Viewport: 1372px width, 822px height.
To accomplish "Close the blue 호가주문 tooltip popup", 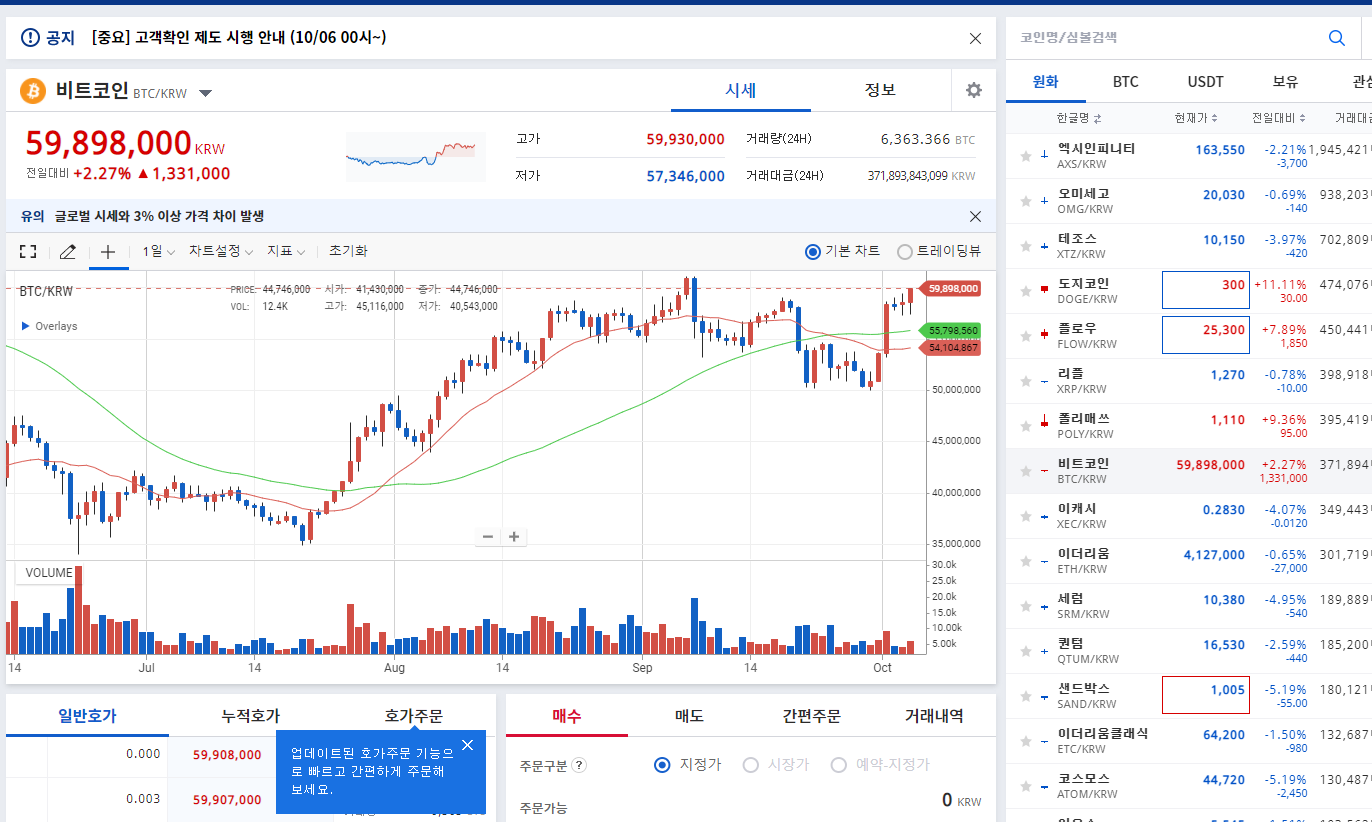I will 467,745.
